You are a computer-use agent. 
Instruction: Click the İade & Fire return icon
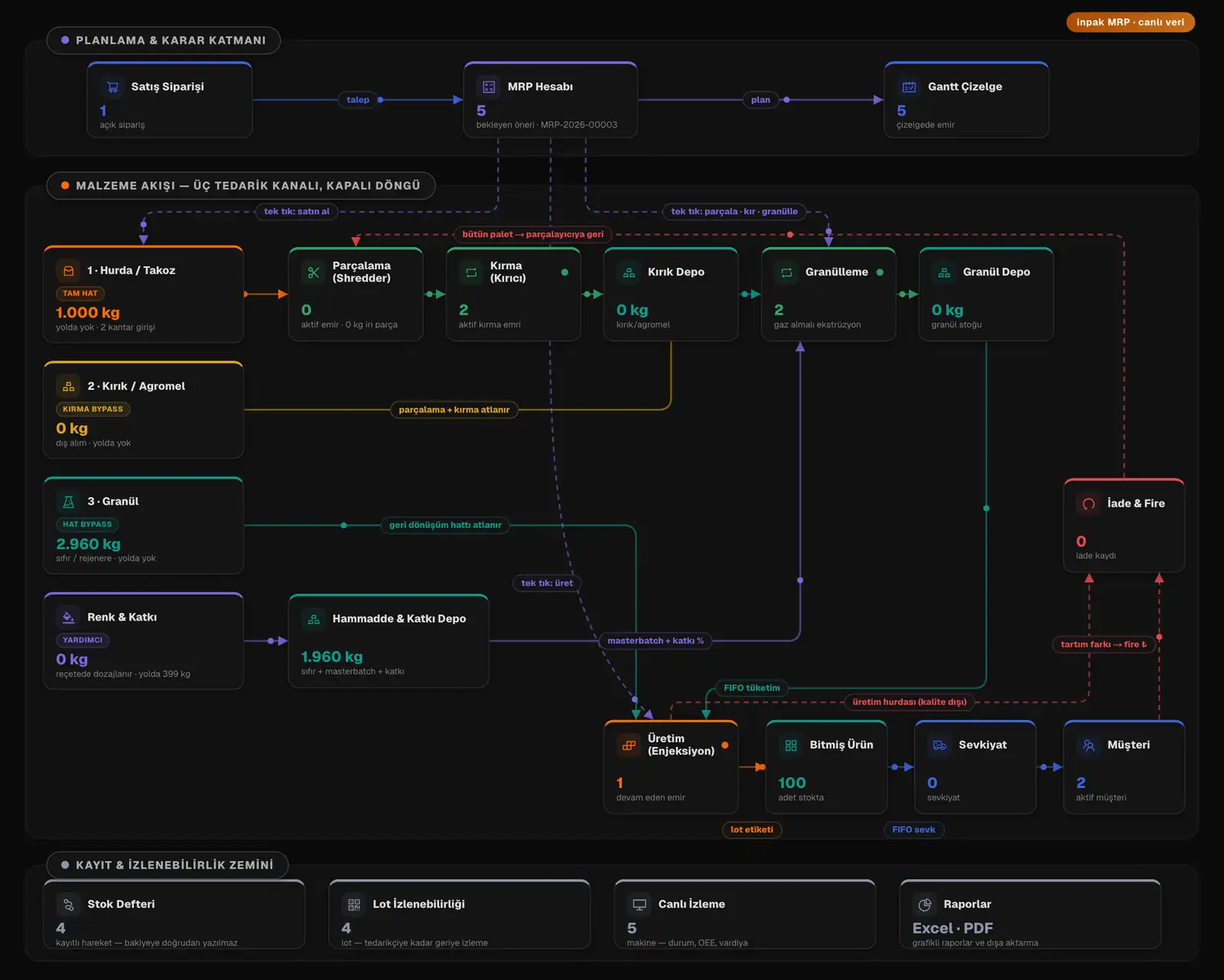[x=1089, y=503]
